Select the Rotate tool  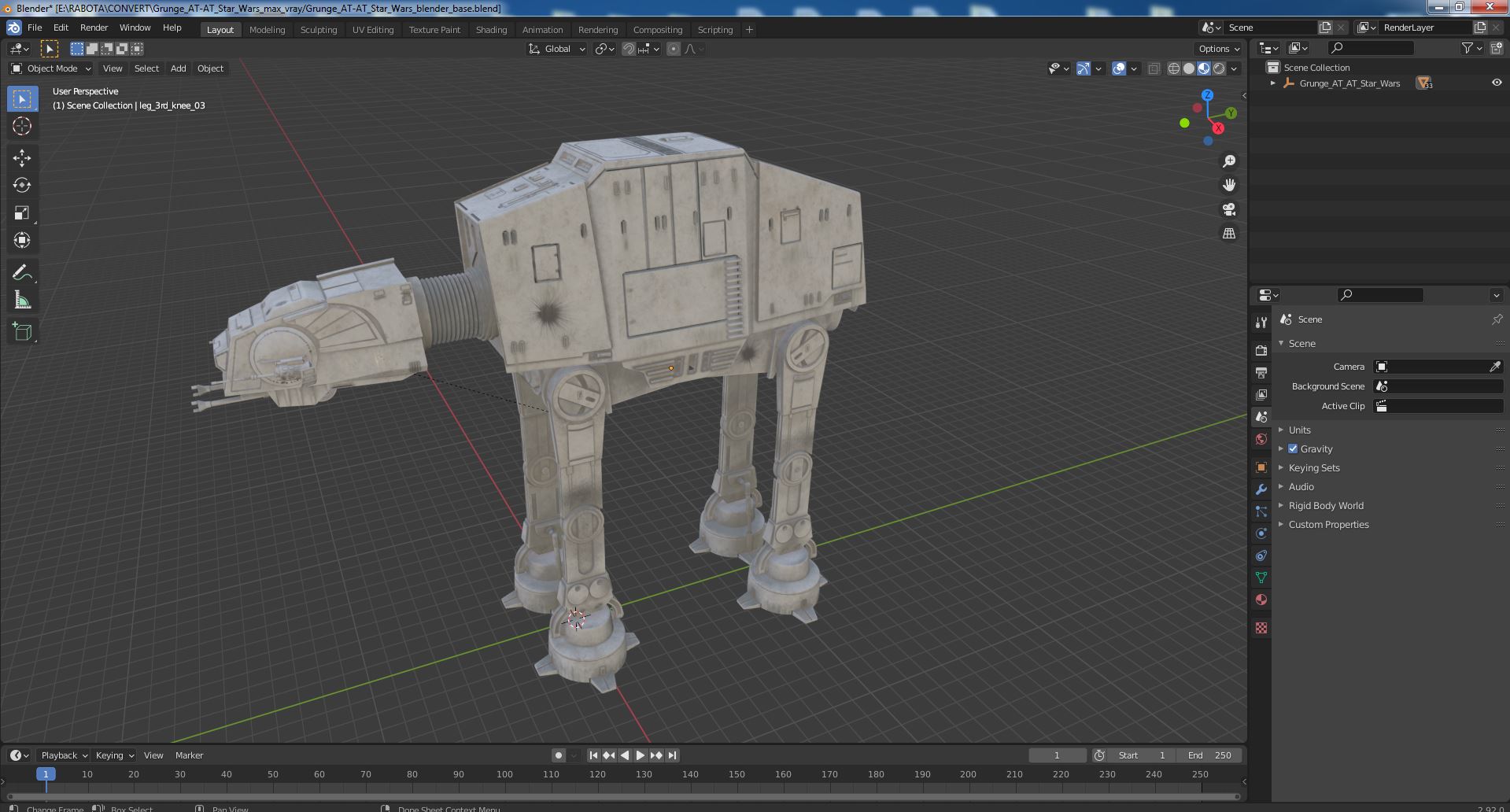[22, 185]
